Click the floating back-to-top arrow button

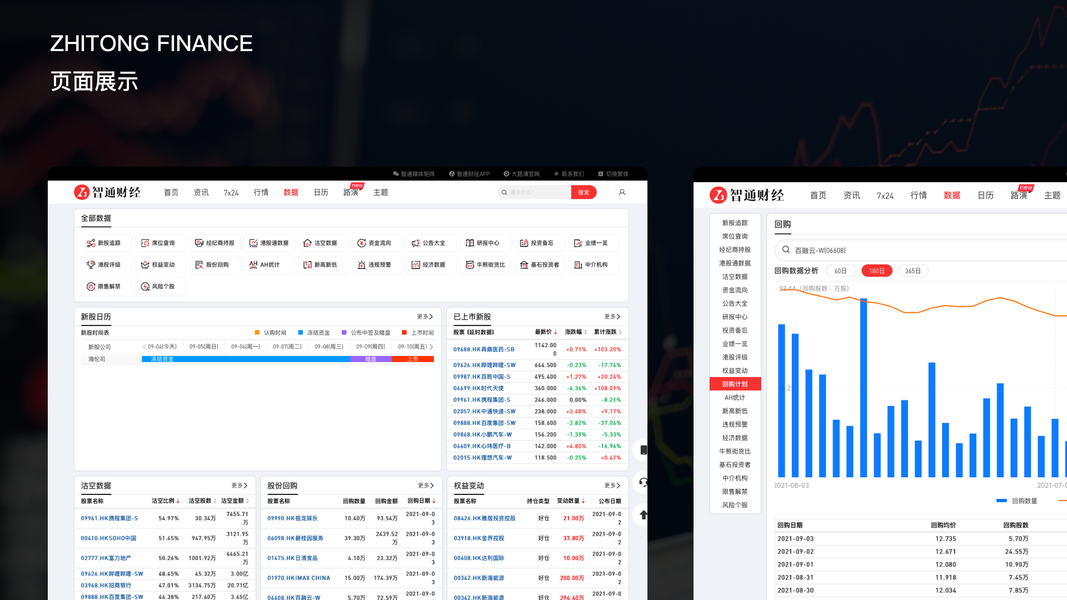[643, 515]
